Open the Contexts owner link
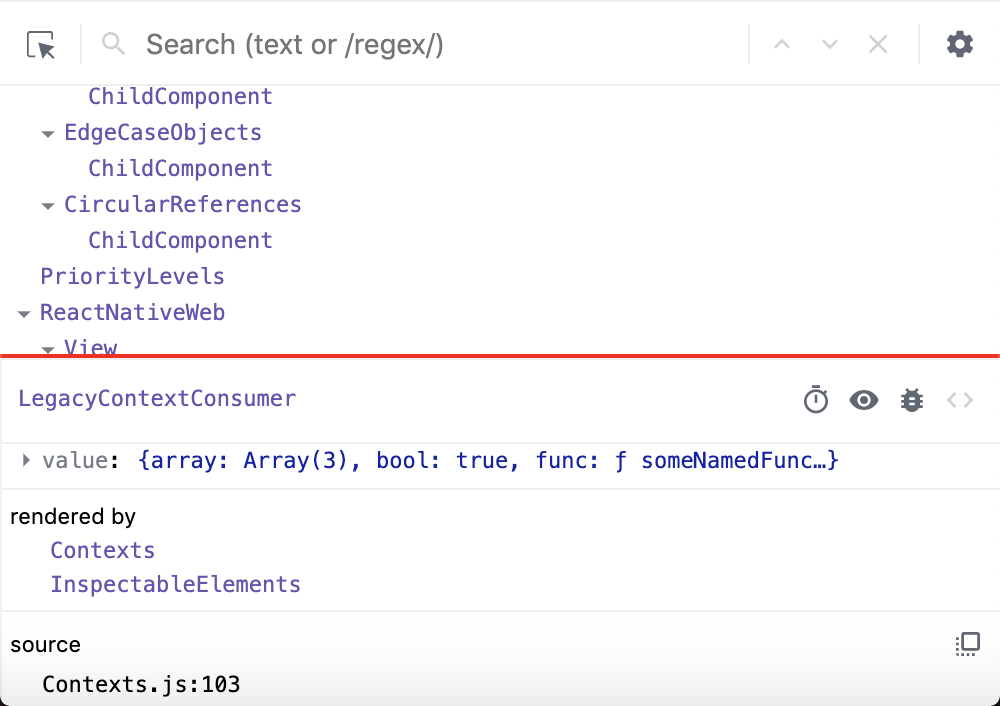Screen dimensions: 1000x706 [102, 550]
